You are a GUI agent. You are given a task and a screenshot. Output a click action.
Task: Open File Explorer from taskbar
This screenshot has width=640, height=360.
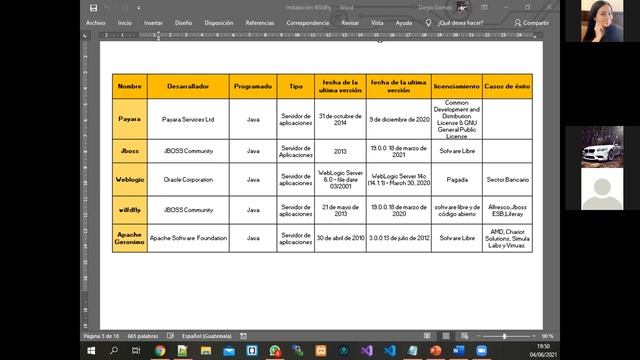206,351
